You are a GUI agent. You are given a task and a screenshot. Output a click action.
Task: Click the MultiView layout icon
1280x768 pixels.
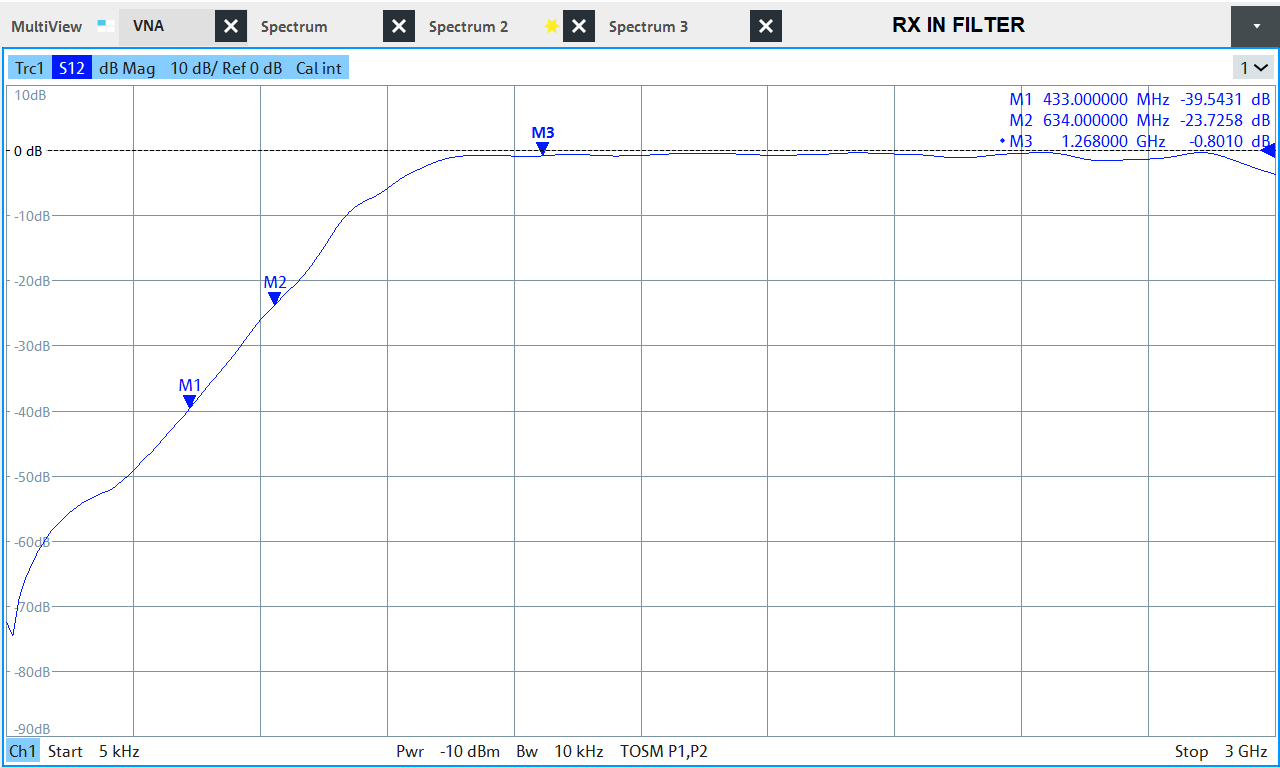[105, 26]
